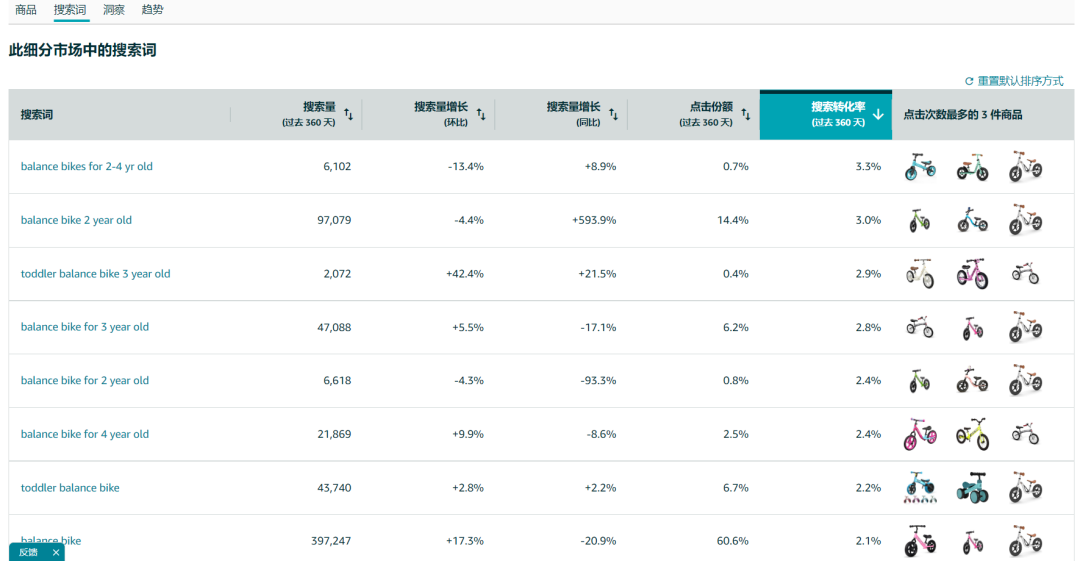
Task: Select middle product thumbnail in 'toddler balance bike 3 year old' row
Action: coord(972,273)
